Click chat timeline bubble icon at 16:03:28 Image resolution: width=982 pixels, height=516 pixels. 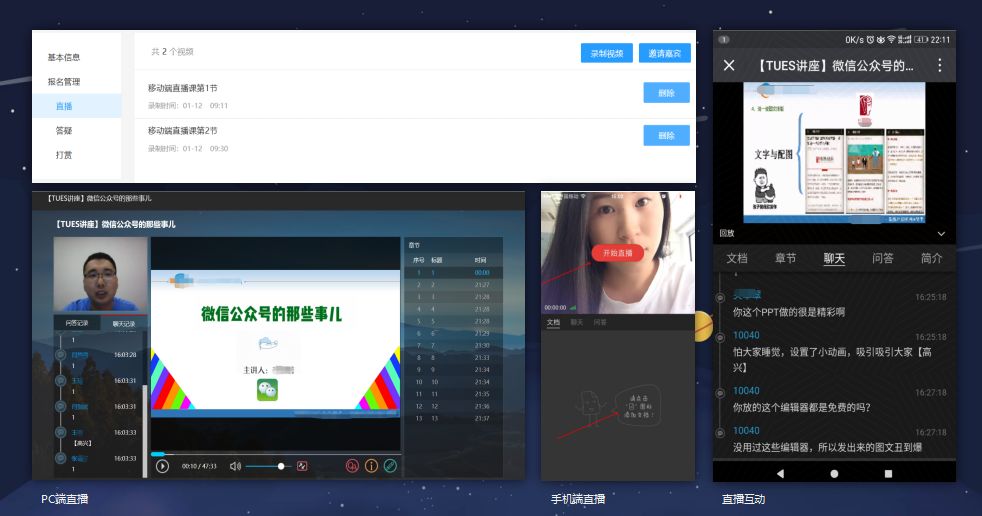(x=61, y=354)
